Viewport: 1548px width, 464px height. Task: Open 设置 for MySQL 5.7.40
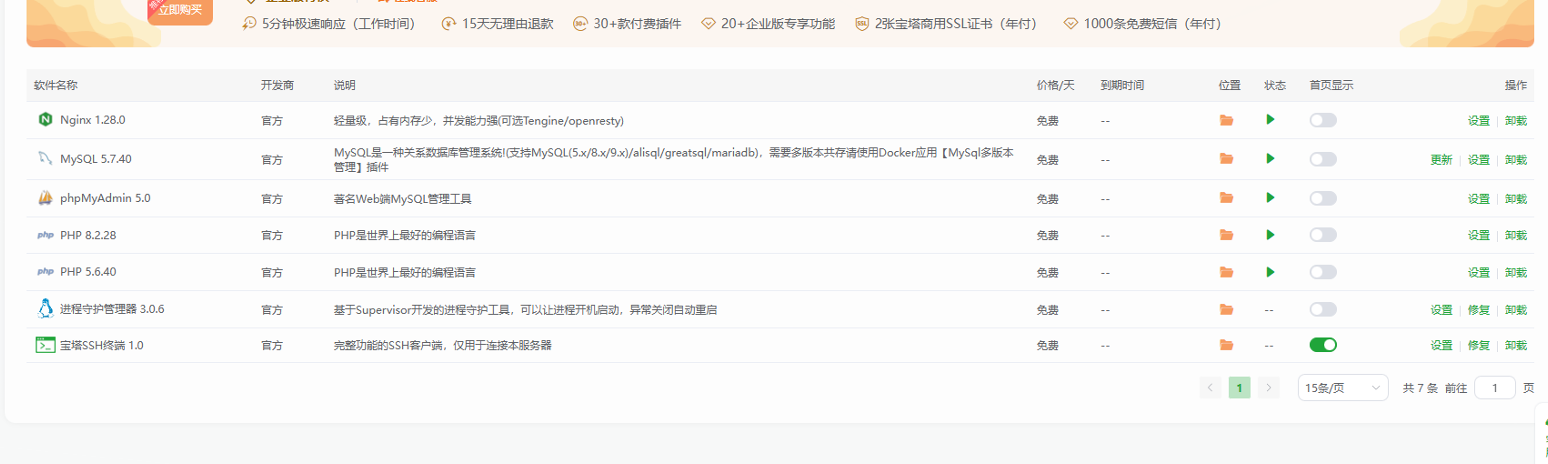tap(1479, 159)
